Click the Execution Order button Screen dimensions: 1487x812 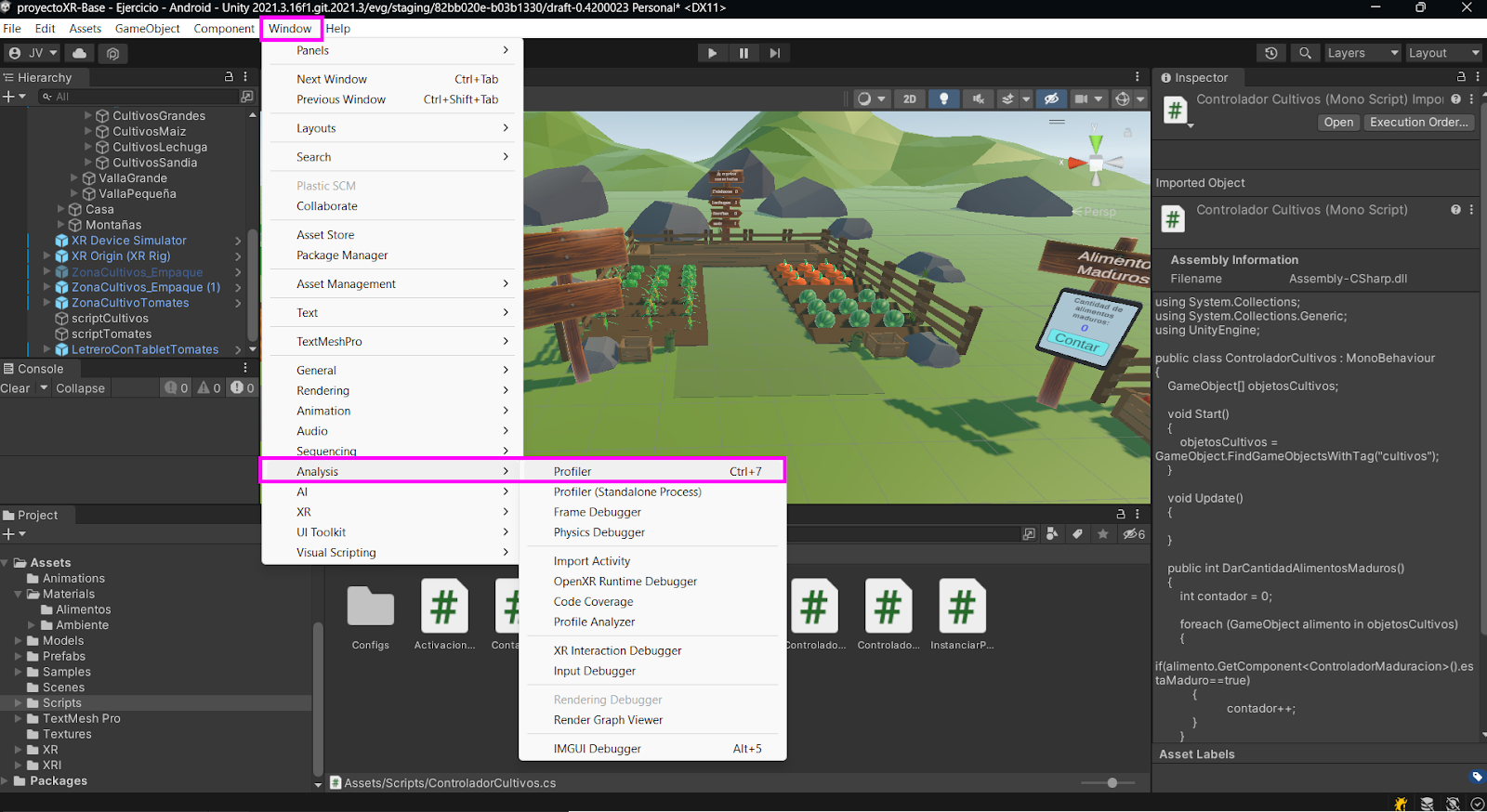[x=1418, y=123]
